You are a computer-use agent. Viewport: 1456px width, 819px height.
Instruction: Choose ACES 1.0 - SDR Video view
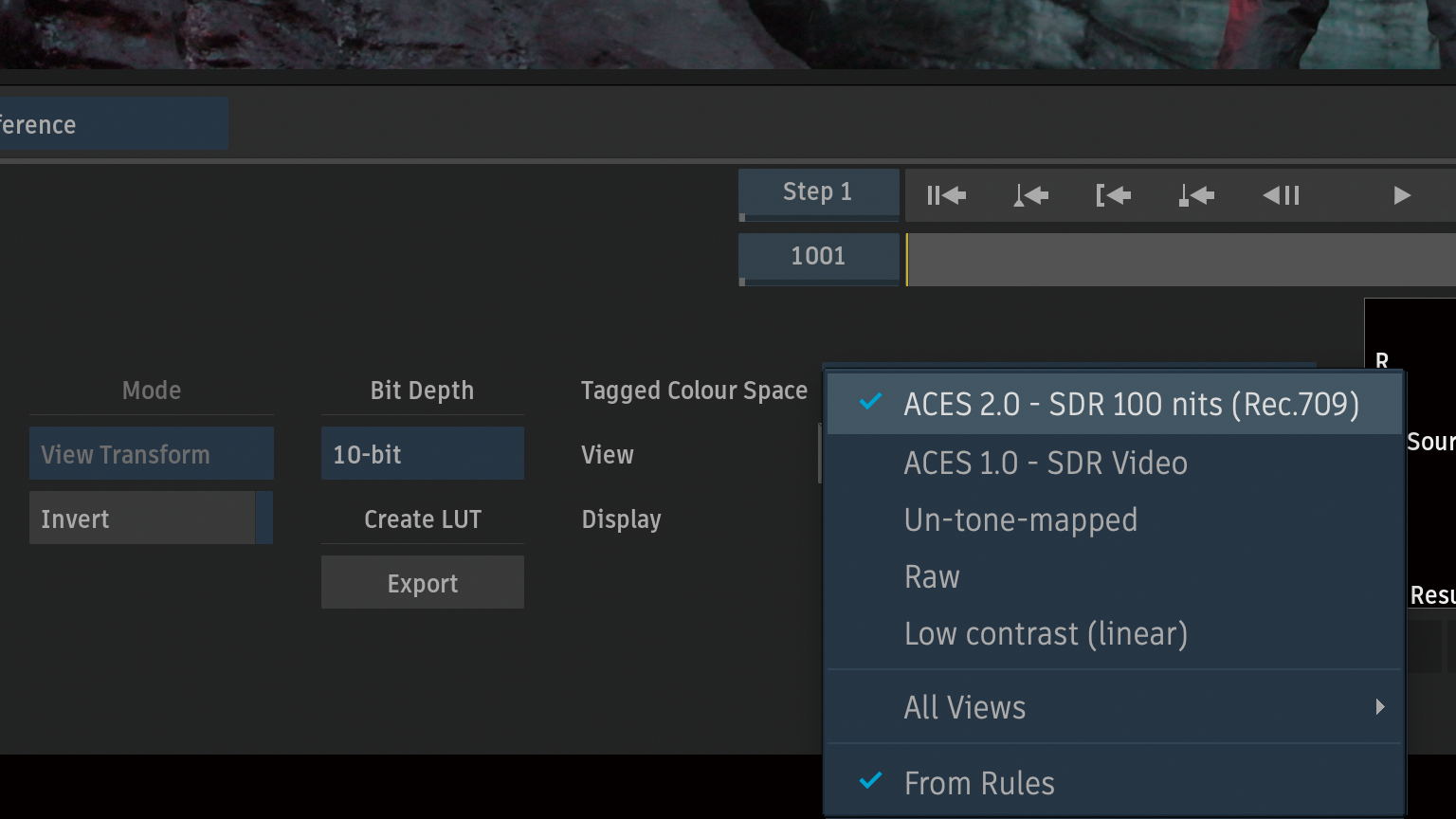pos(1115,463)
